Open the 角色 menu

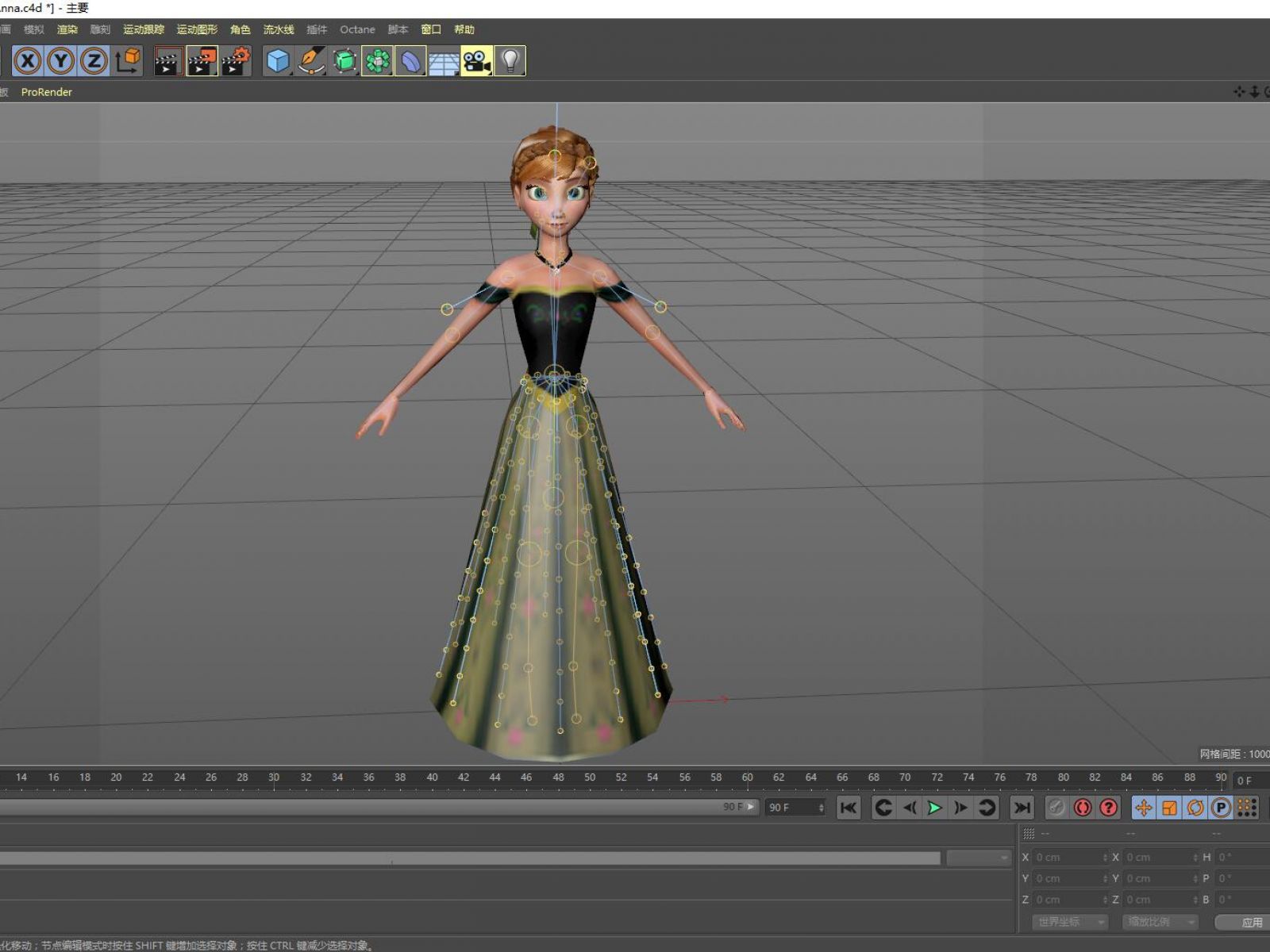[x=240, y=29]
